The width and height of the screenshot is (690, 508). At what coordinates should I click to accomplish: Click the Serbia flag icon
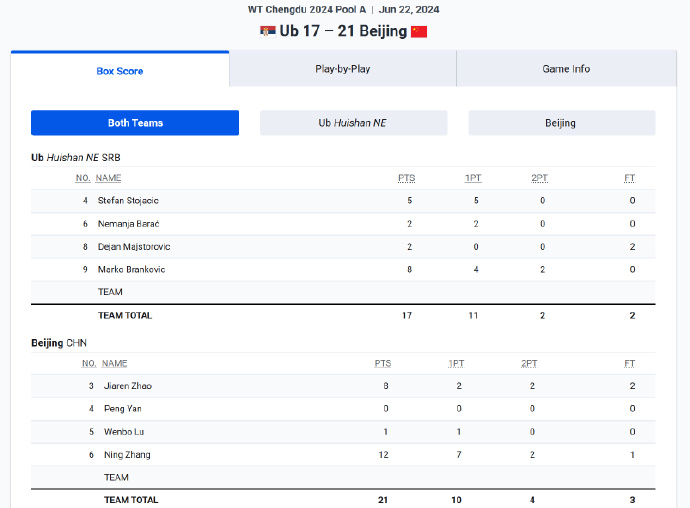(268, 31)
